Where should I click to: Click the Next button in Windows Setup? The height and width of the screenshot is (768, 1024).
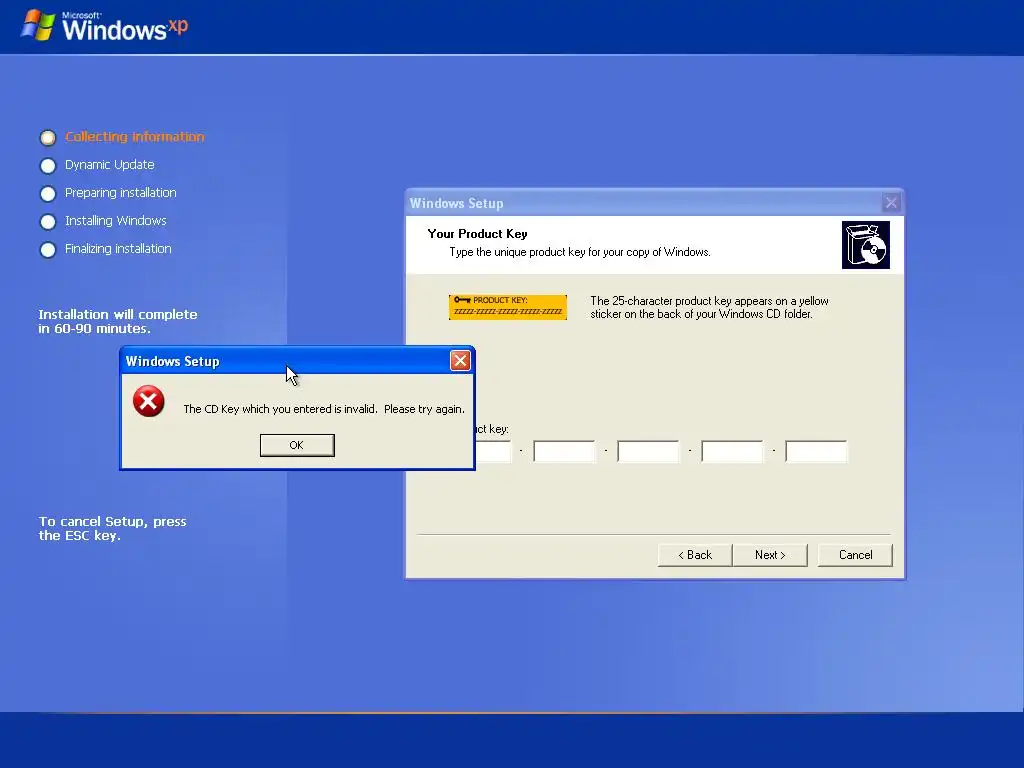770,555
